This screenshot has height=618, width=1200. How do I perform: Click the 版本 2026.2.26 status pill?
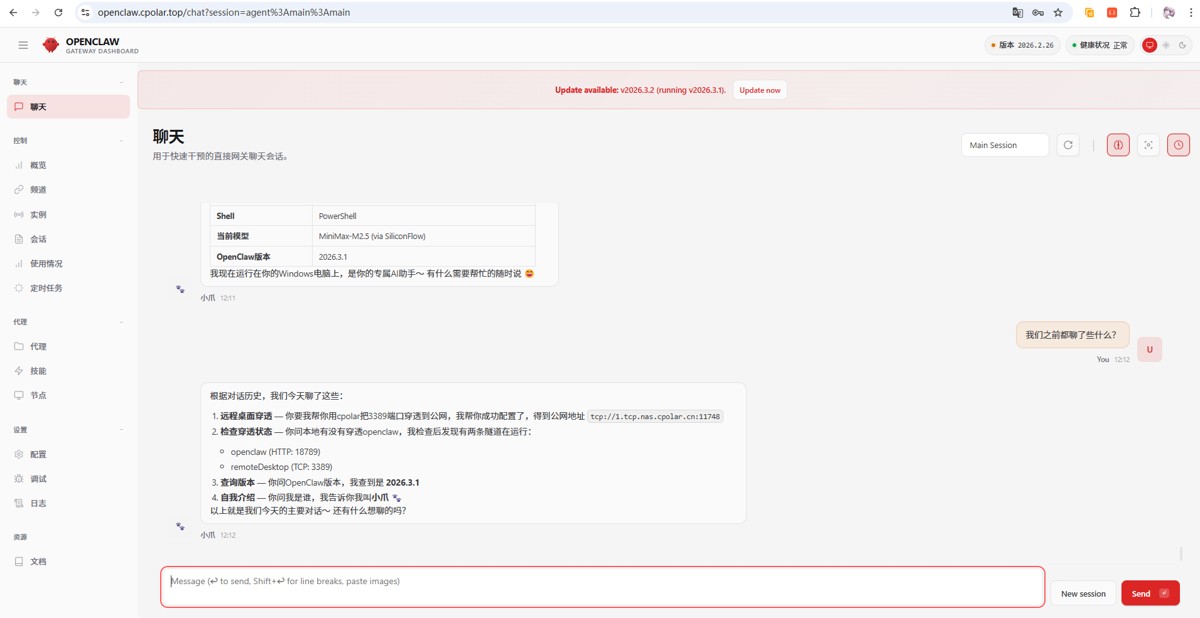[1022, 45]
